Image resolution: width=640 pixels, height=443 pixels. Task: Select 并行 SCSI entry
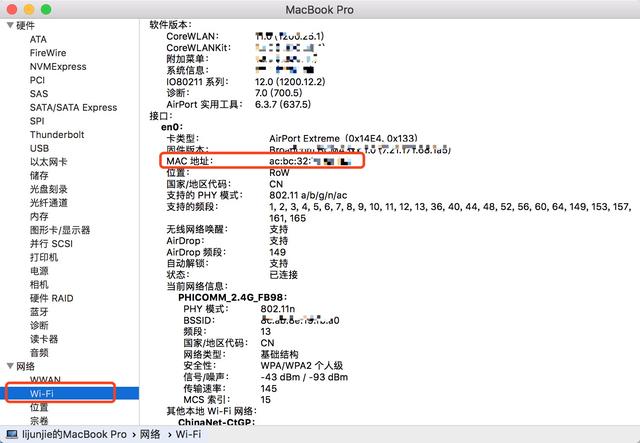[x=51, y=243]
